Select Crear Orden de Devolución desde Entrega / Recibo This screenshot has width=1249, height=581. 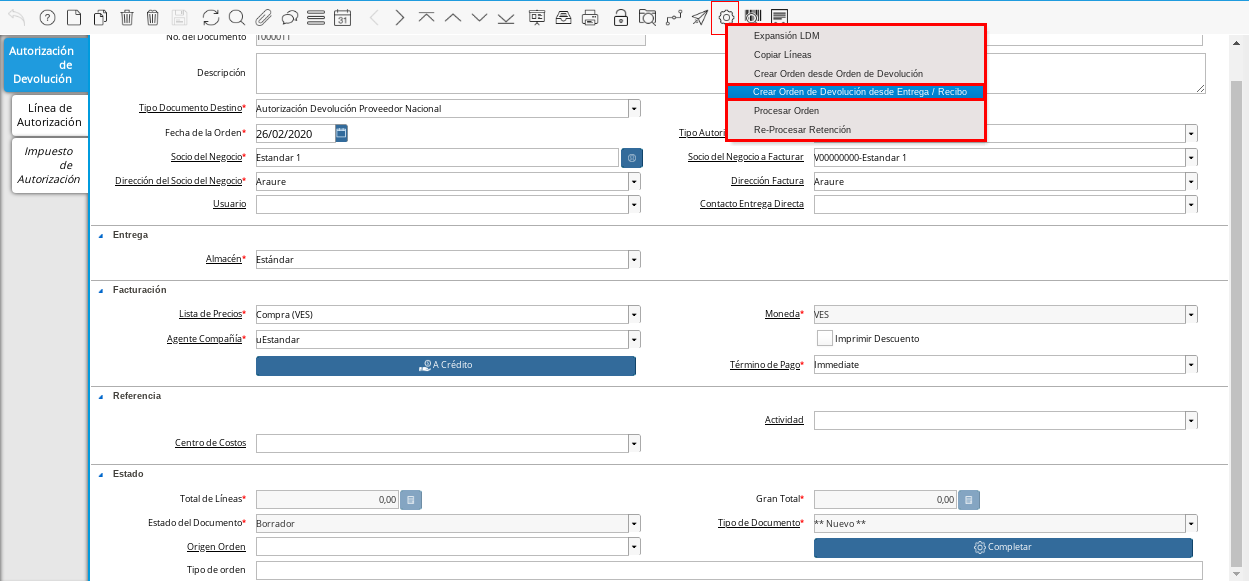[859, 92]
